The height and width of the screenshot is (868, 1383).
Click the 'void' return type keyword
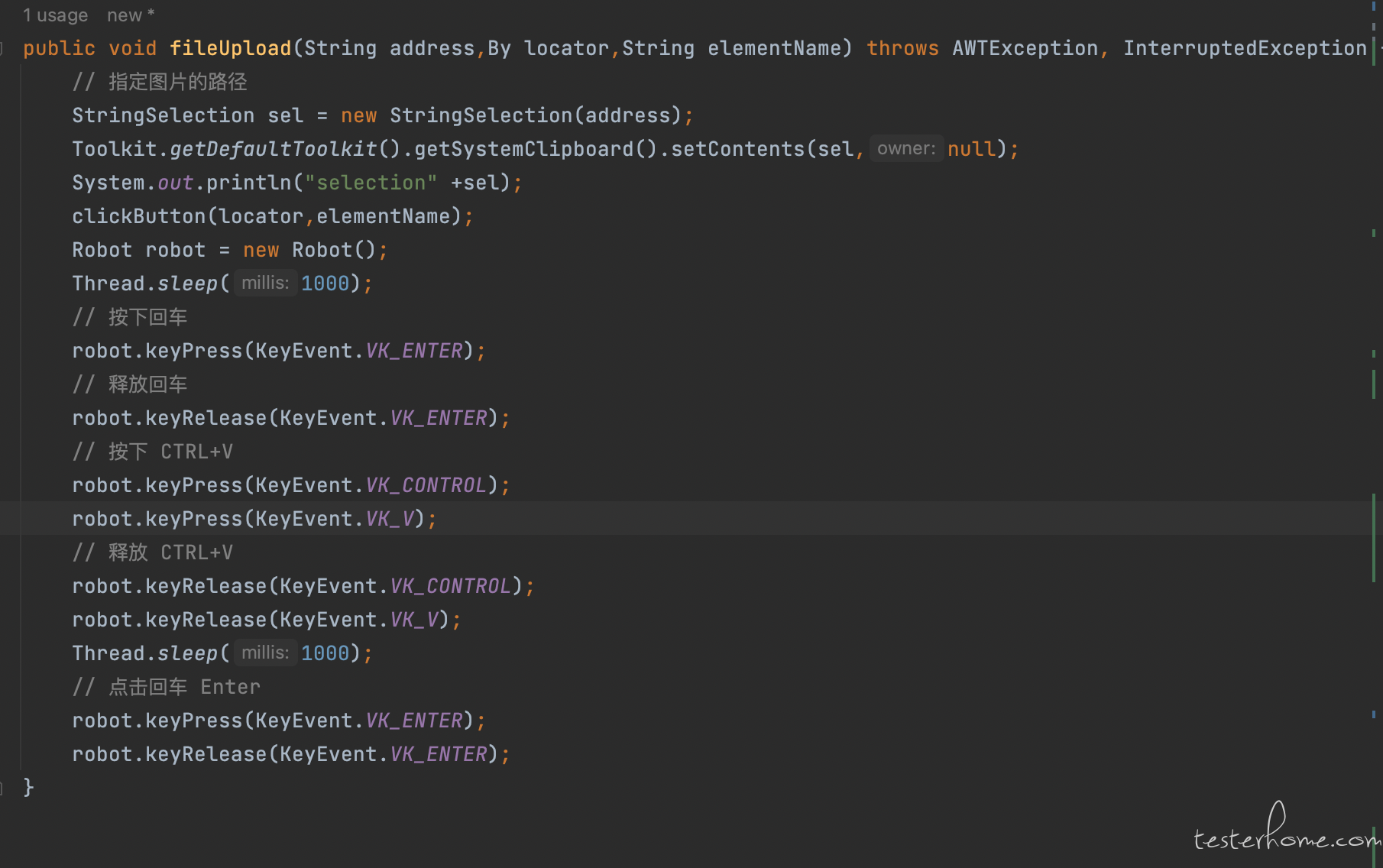point(132,48)
